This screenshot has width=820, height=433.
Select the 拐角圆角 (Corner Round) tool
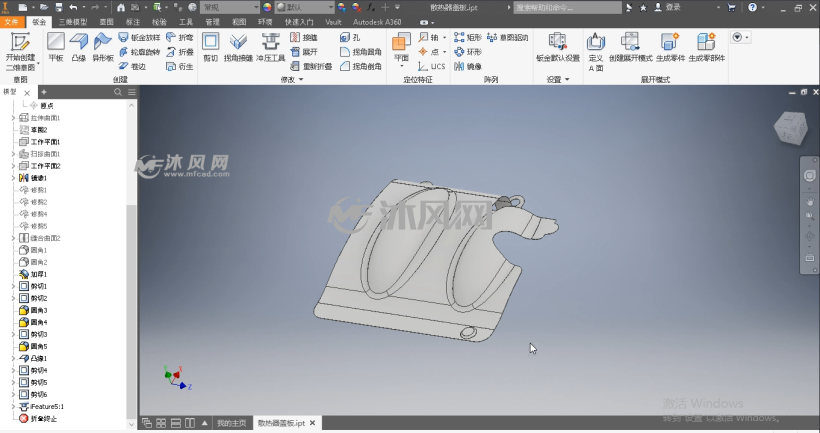tap(361, 52)
